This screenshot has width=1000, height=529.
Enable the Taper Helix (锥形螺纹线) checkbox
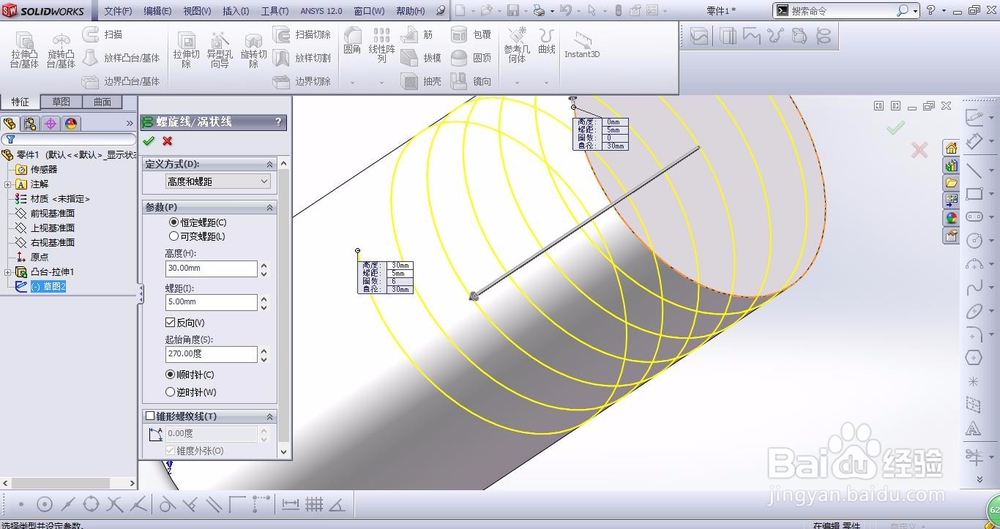click(x=151, y=416)
